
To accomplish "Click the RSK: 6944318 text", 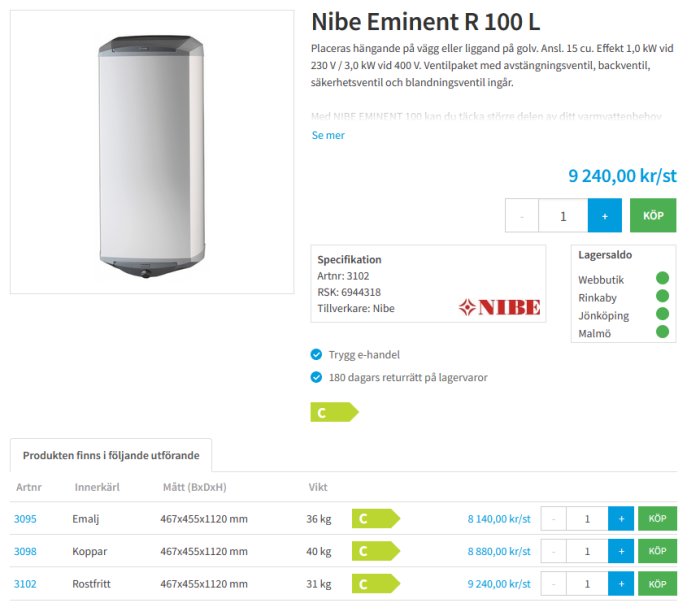I will (x=349, y=292).
